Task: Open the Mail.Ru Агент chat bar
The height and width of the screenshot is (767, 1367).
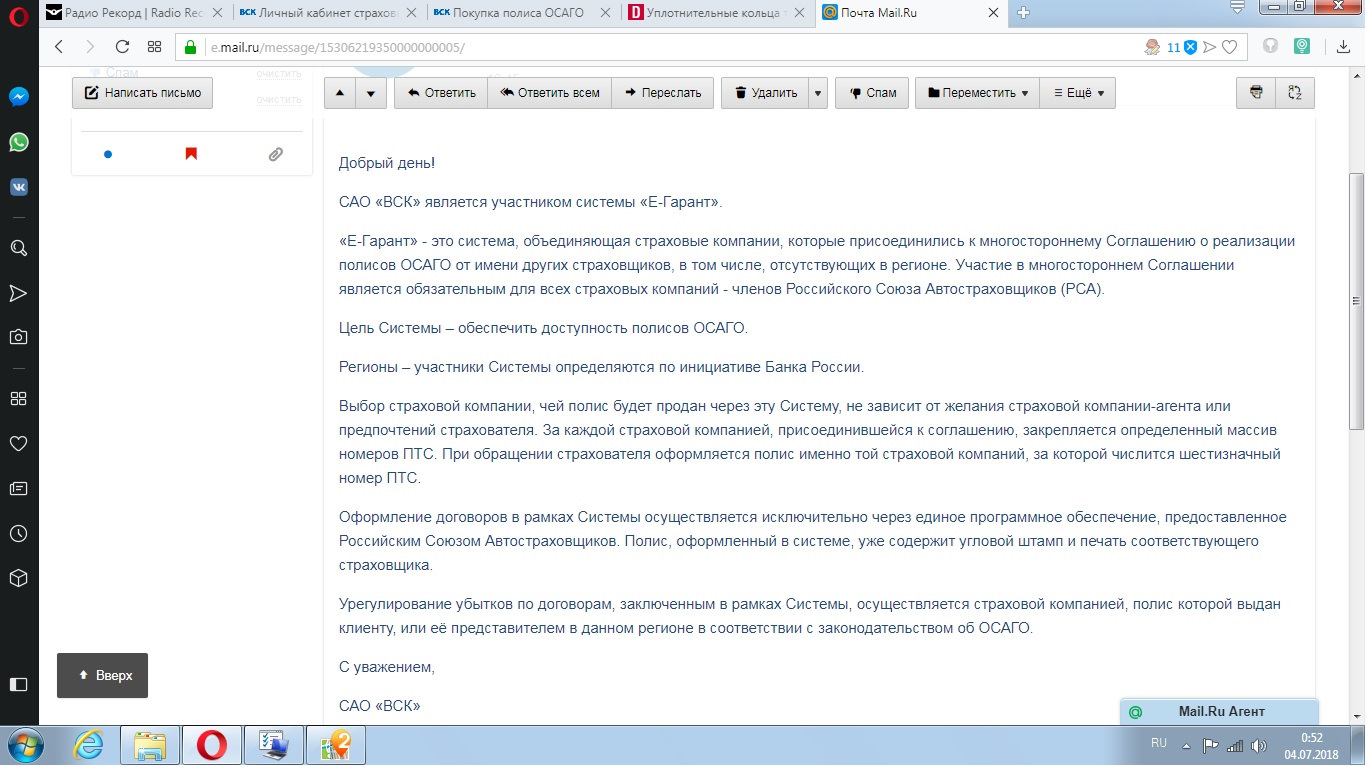Action: [1220, 711]
